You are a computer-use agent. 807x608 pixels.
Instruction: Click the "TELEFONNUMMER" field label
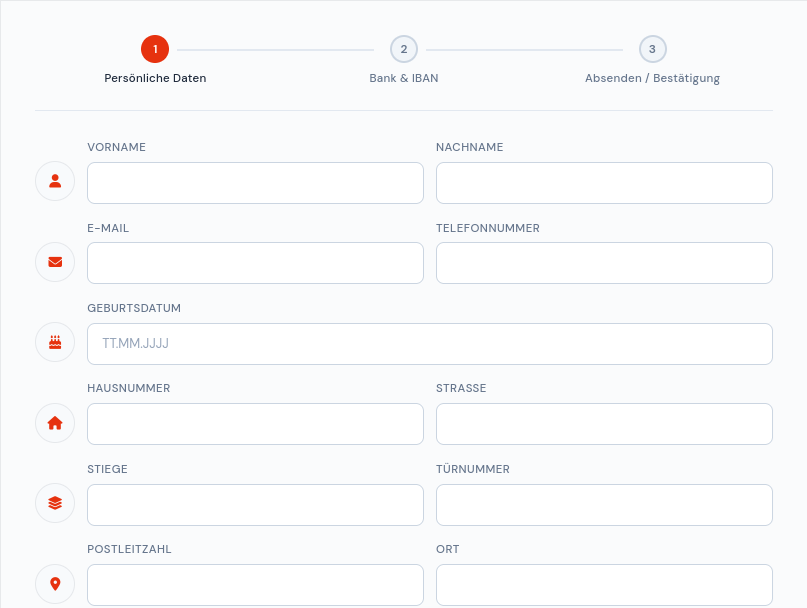coord(488,228)
